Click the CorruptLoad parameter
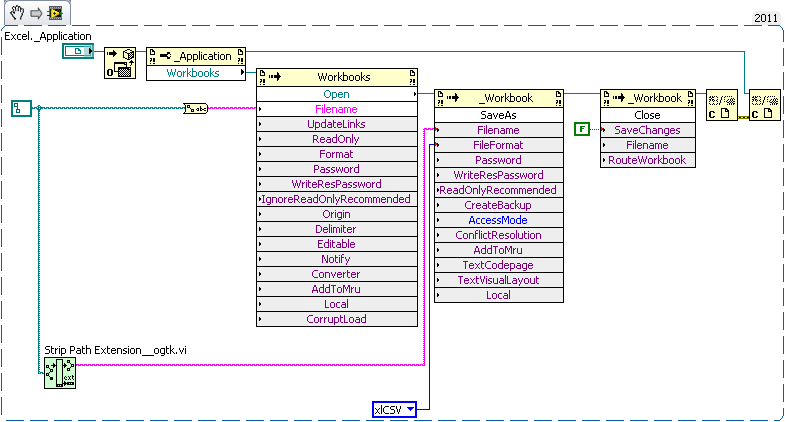The height and width of the screenshot is (422, 785). [x=337, y=319]
